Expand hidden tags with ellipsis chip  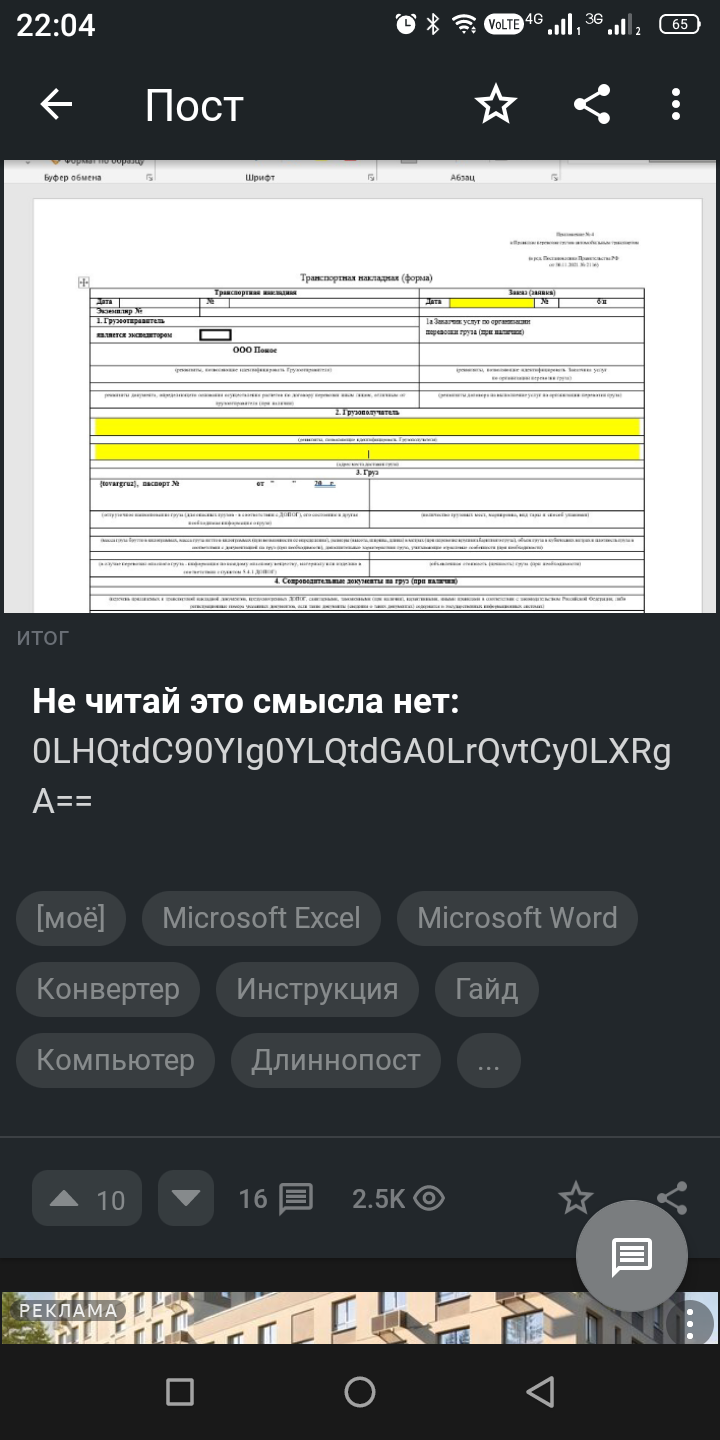point(488,1060)
